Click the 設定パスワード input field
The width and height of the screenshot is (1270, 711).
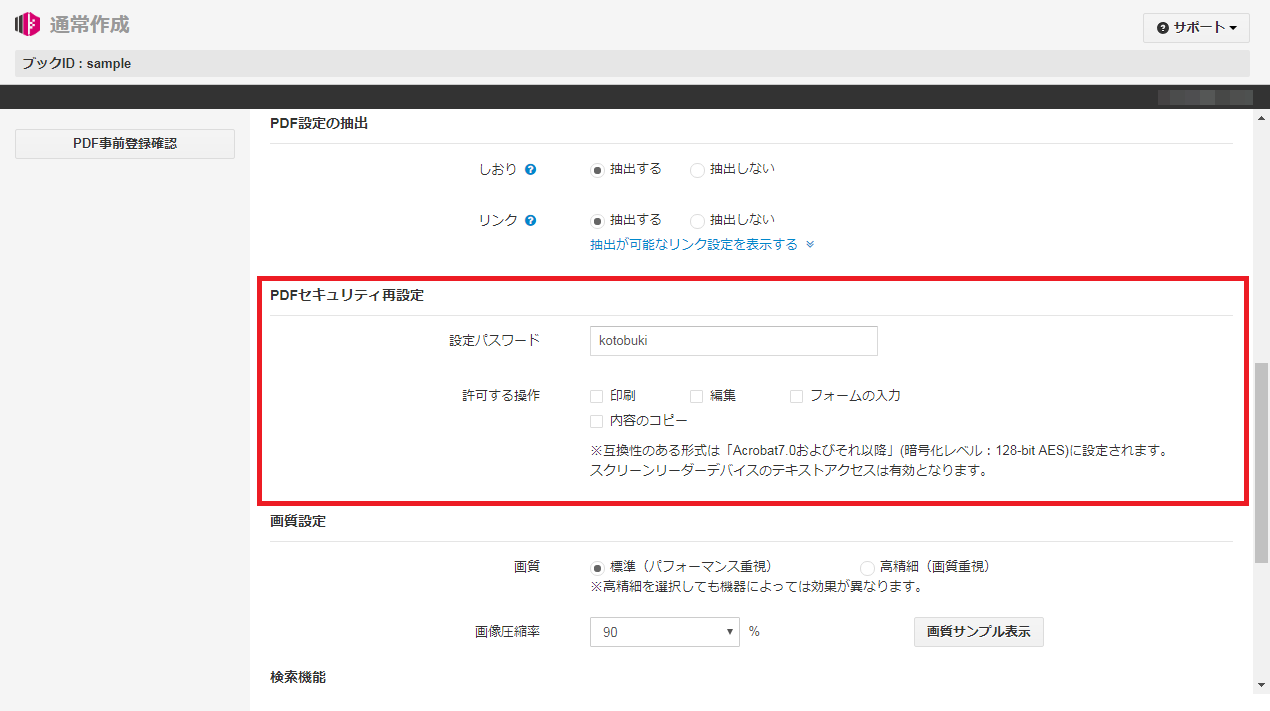(x=733, y=341)
